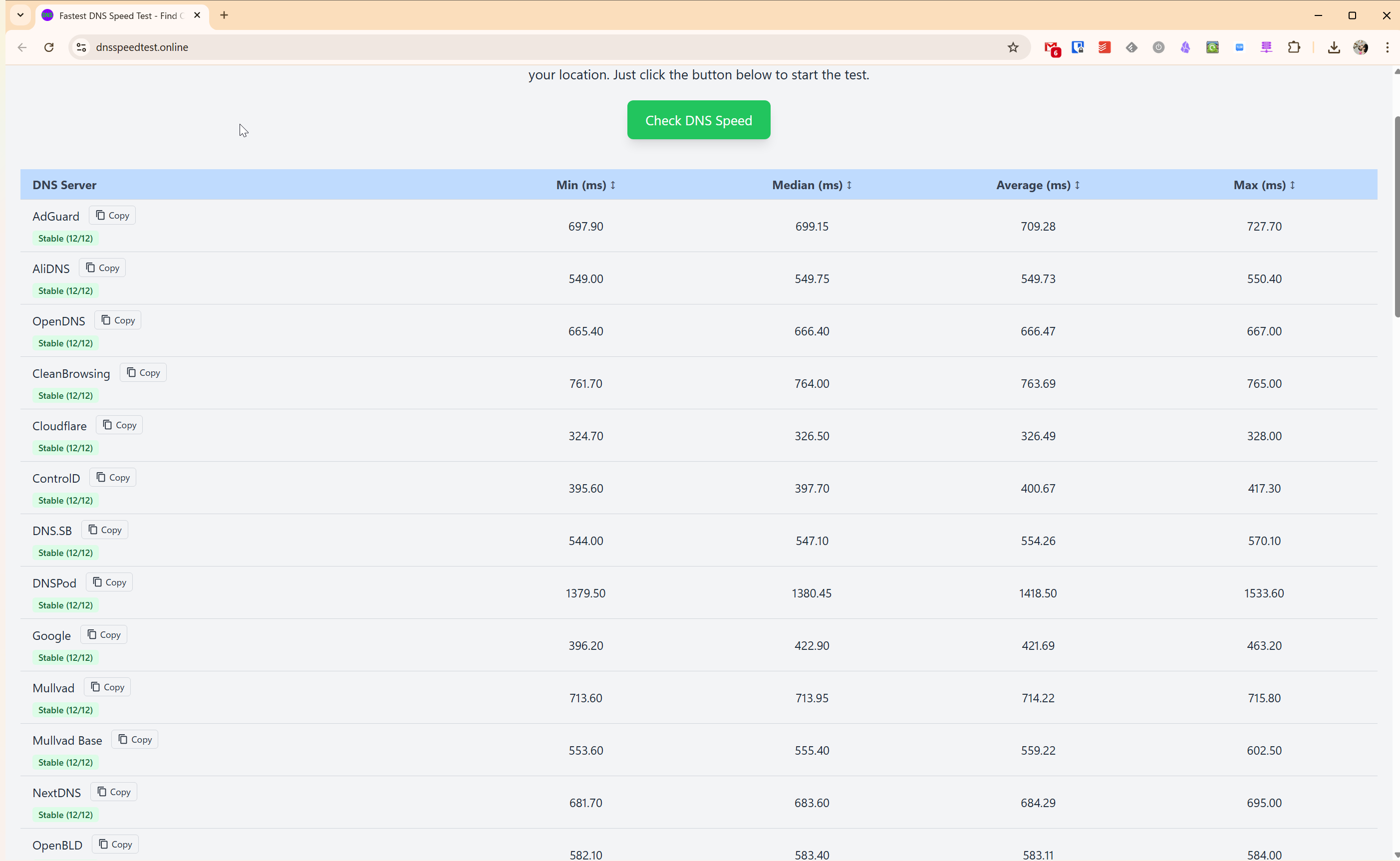The image size is (1400, 861).
Task: Open a new browser tab
Action: click(x=224, y=15)
